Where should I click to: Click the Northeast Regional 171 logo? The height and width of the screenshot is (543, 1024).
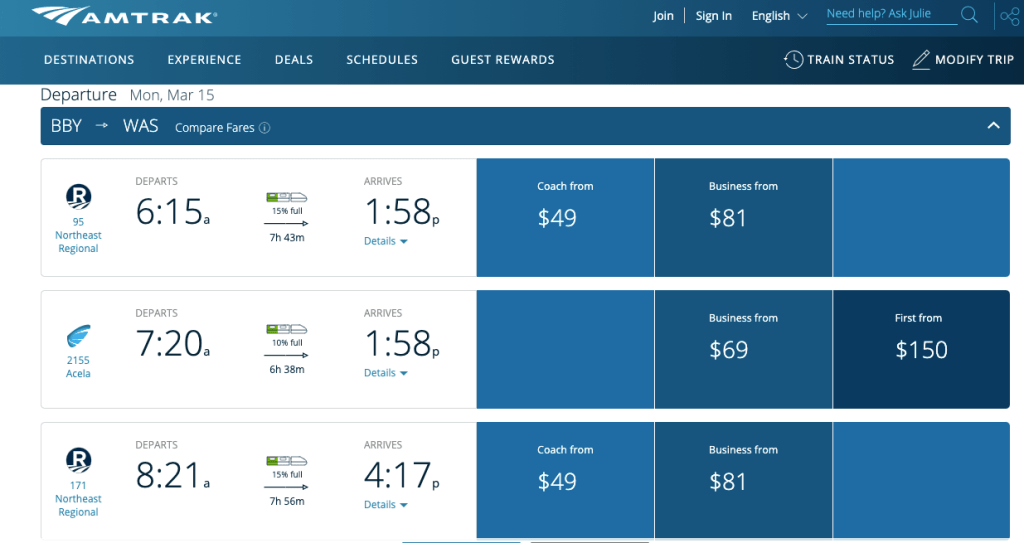pyautogui.click(x=78, y=459)
